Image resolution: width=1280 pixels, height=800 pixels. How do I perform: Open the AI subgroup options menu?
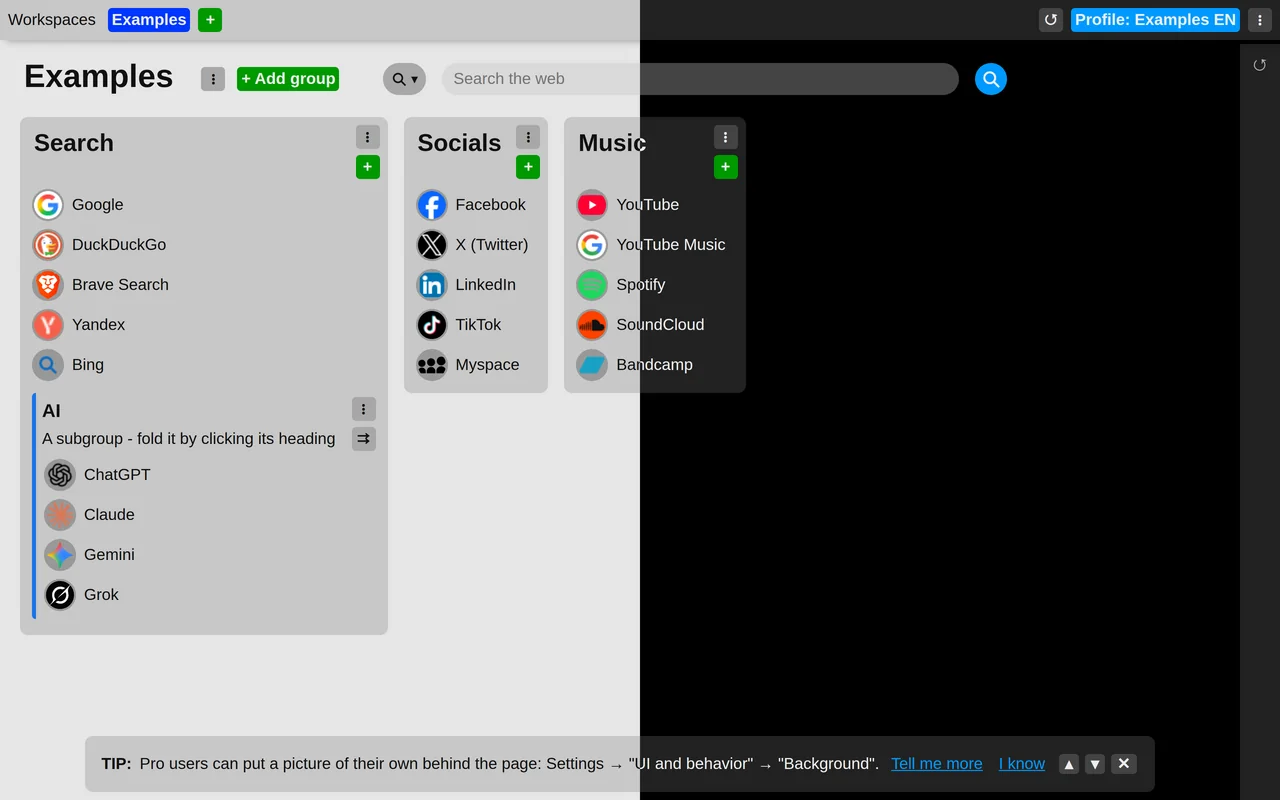coord(364,409)
